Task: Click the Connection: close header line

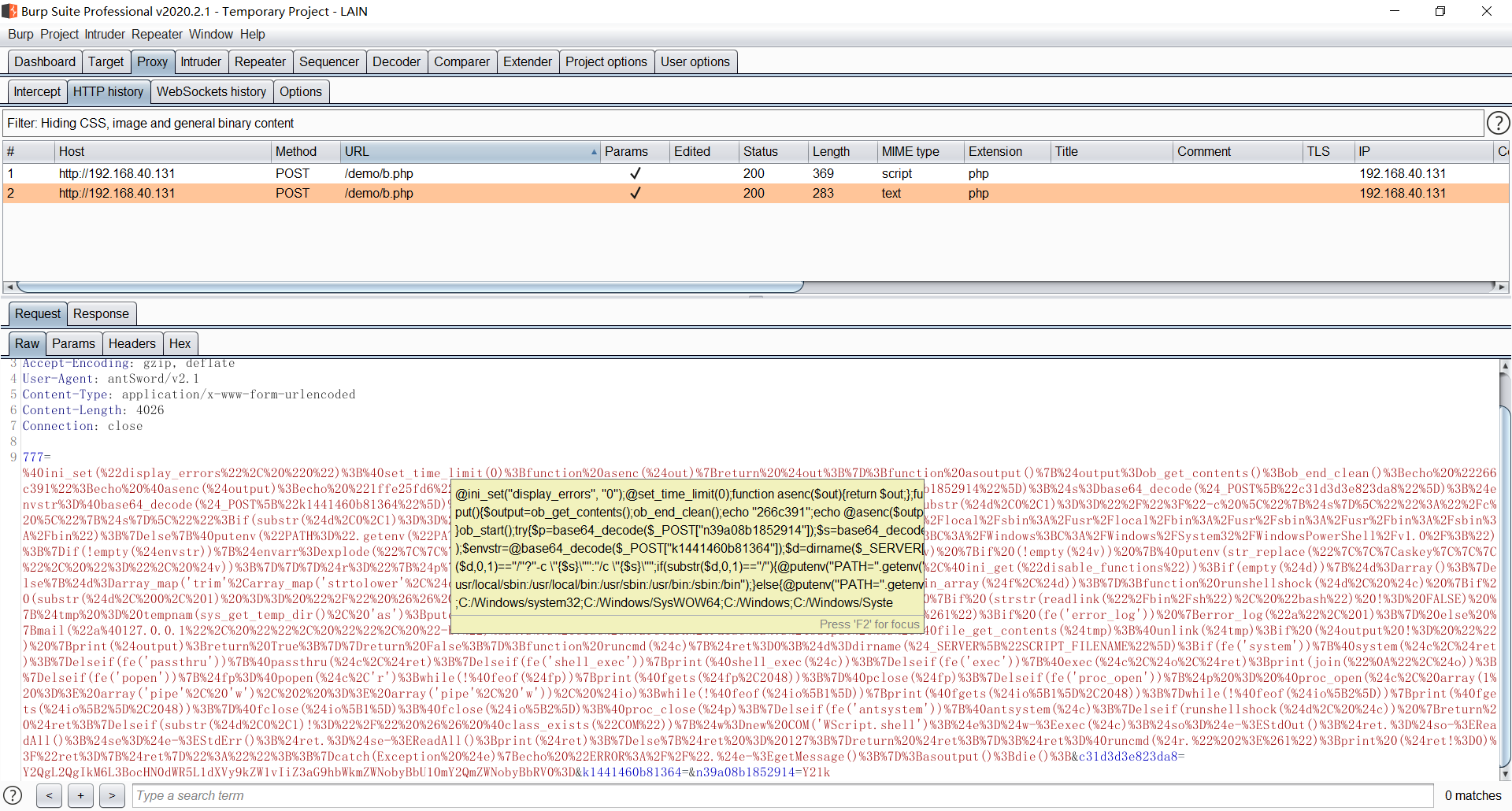Action: [82, 426]
